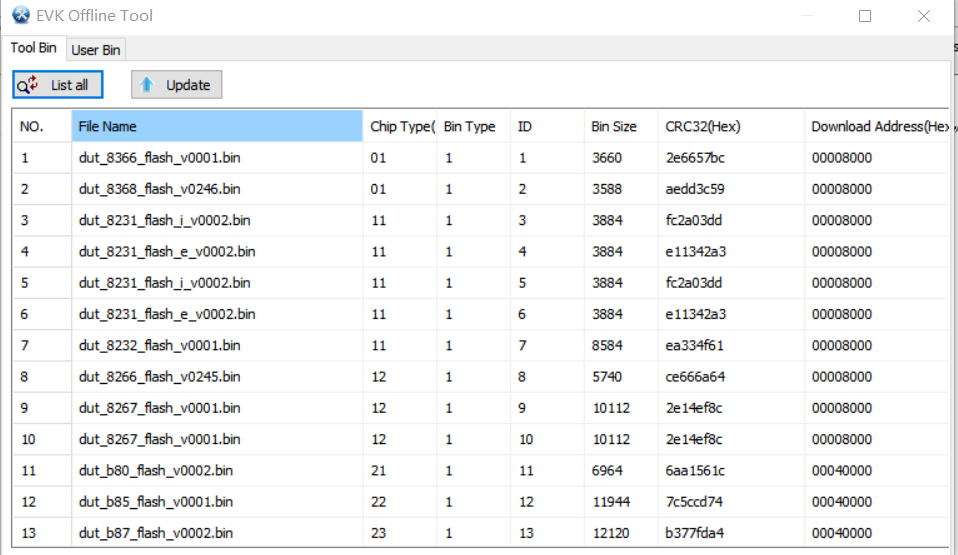Viewport: 958px width, 555px height.
Task: Click Bin Size value 8584
Action: pos(607,345)
